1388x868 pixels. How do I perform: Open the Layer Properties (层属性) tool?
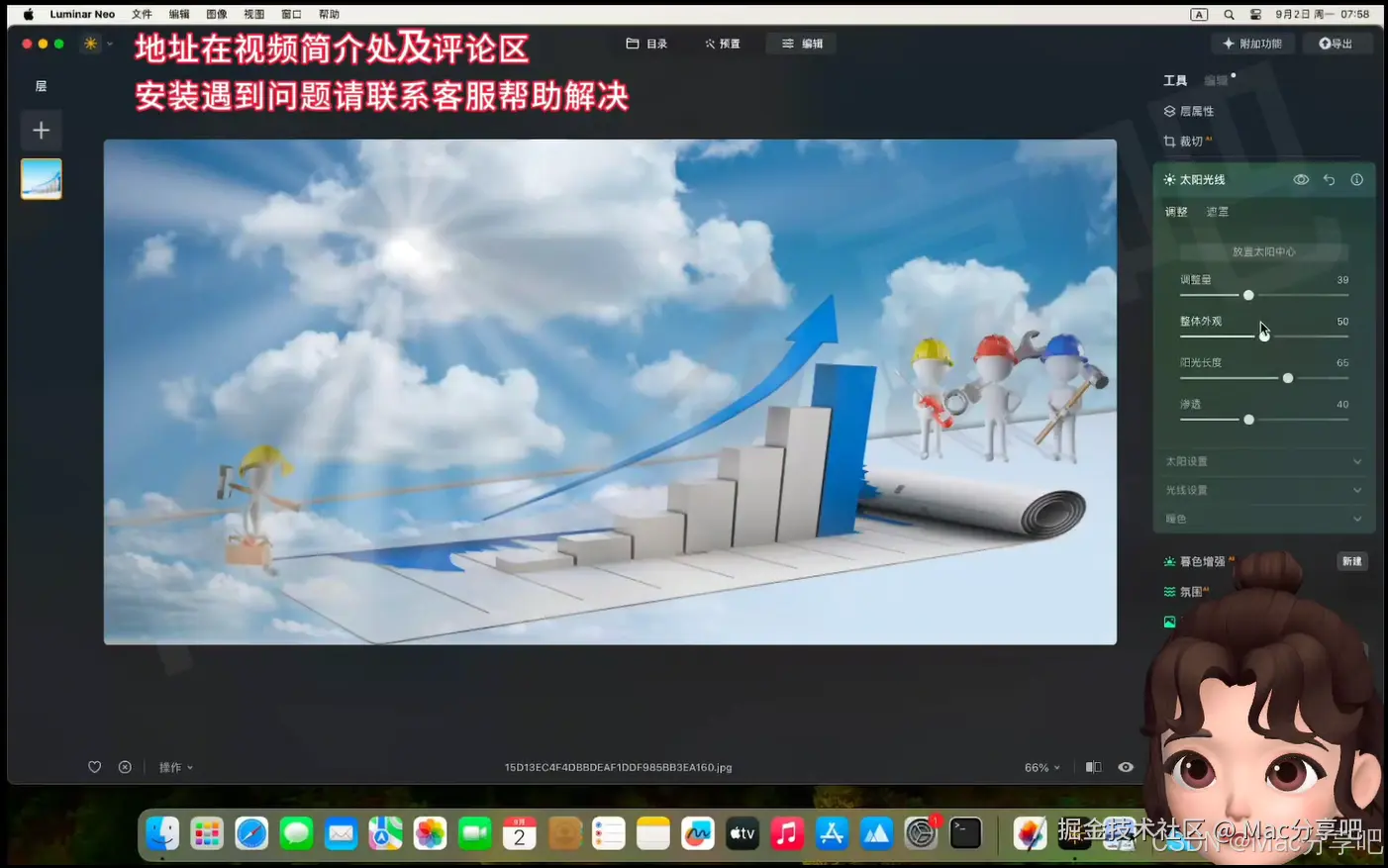pyautogui.click(x=1196, y=111)
